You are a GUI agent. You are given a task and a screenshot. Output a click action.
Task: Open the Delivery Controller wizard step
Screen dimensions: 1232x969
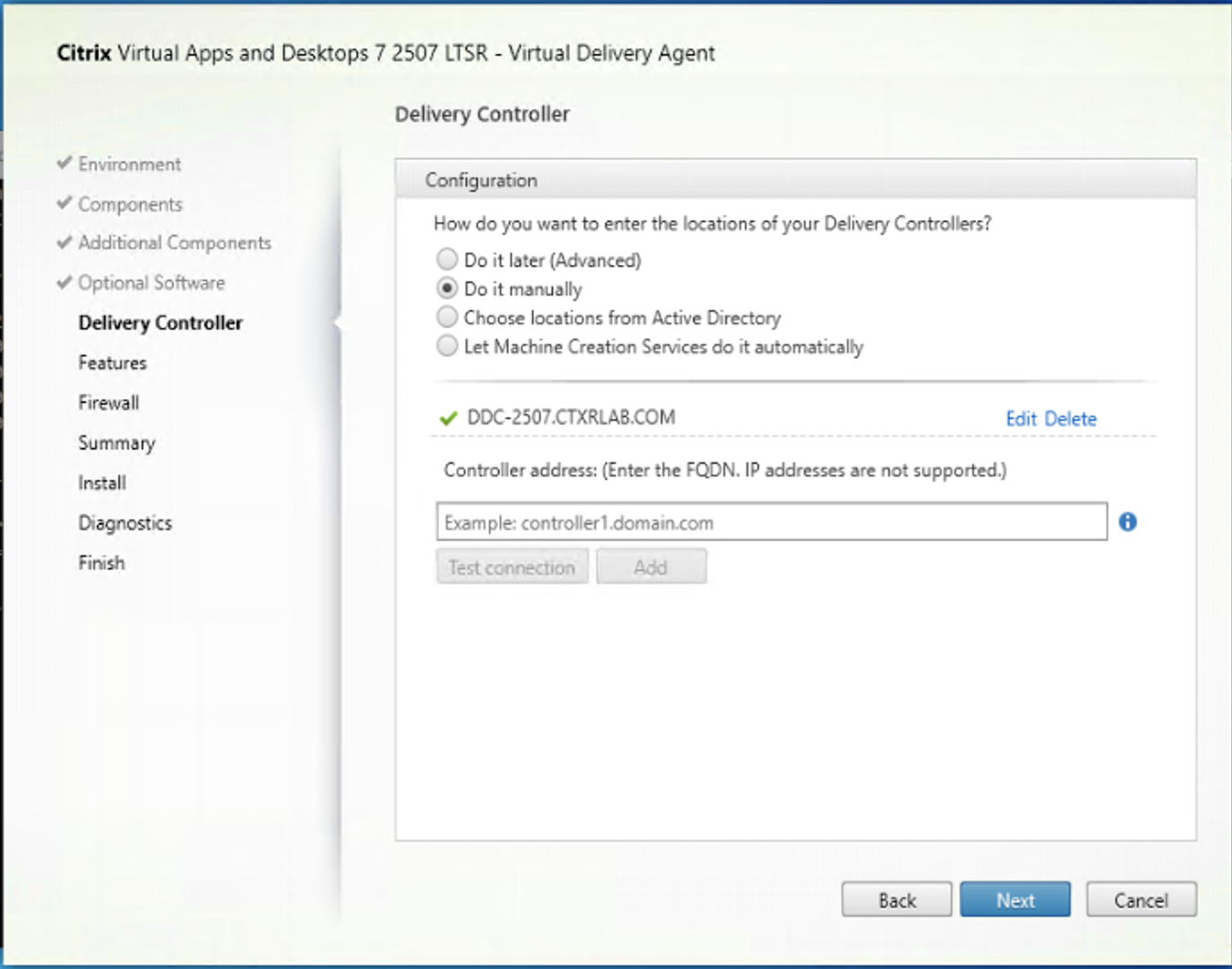click(x=160, y=323)
